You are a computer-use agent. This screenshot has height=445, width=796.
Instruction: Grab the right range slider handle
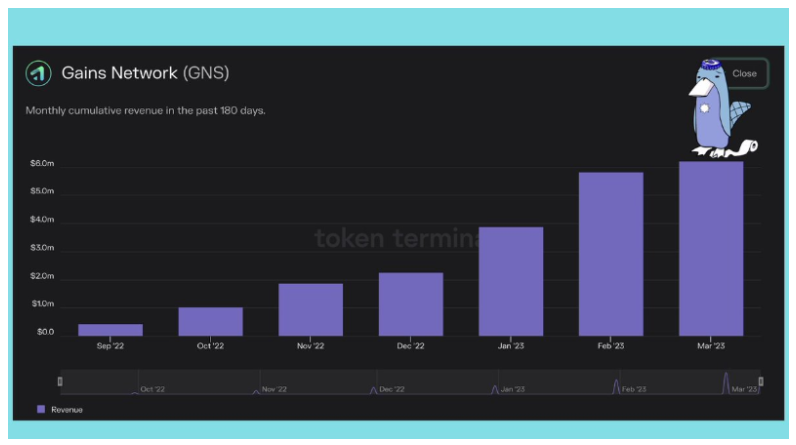760,381
